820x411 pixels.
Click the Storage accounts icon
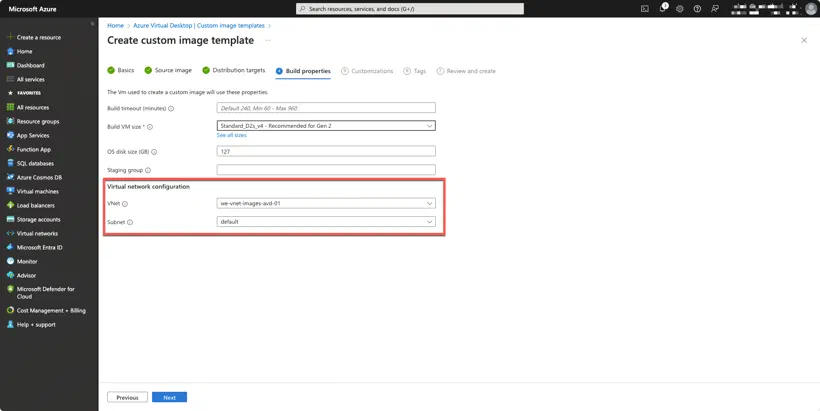pyautogui.click(x=10, y=220)
